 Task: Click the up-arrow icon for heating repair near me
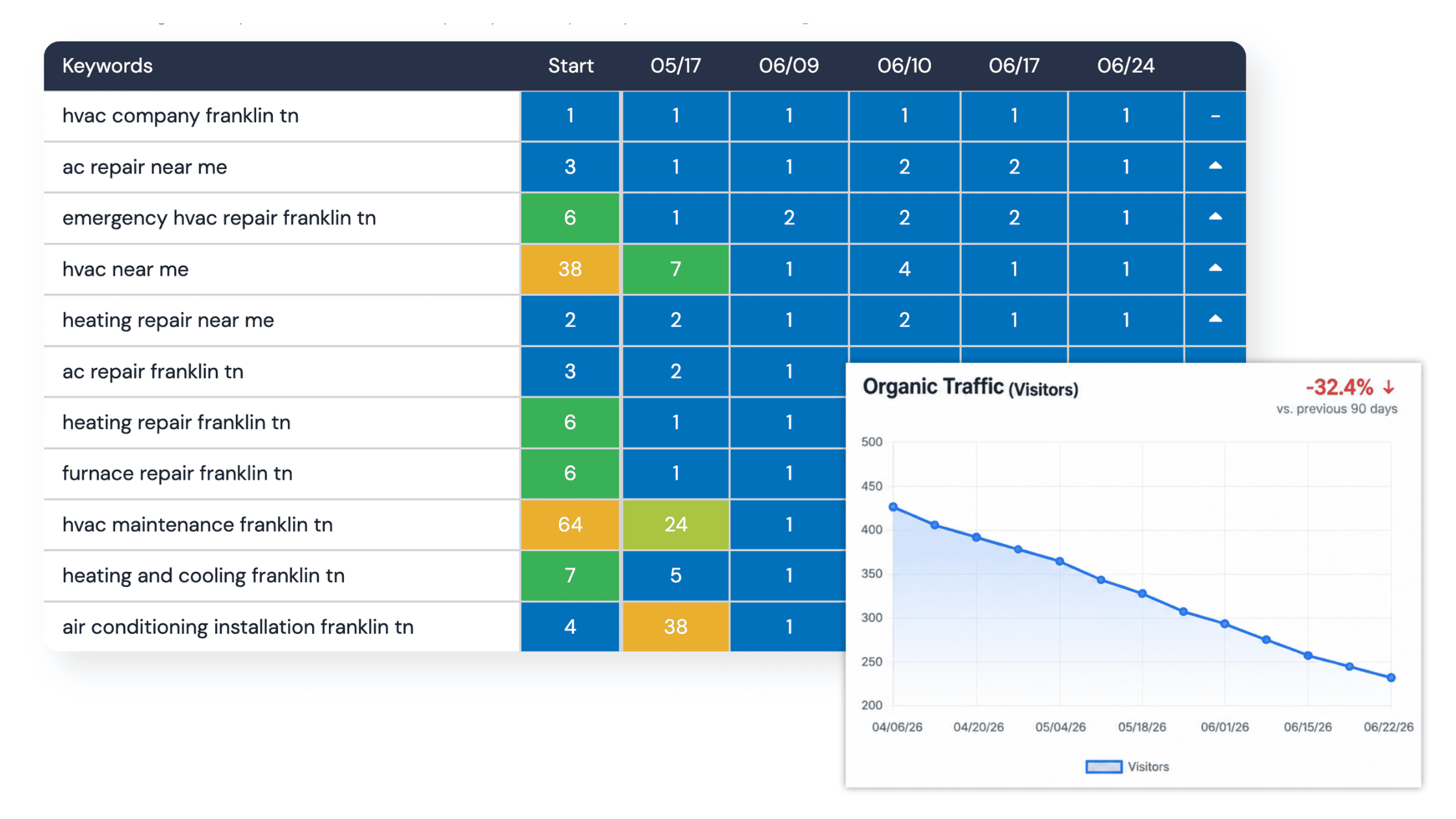point(1215,319)
